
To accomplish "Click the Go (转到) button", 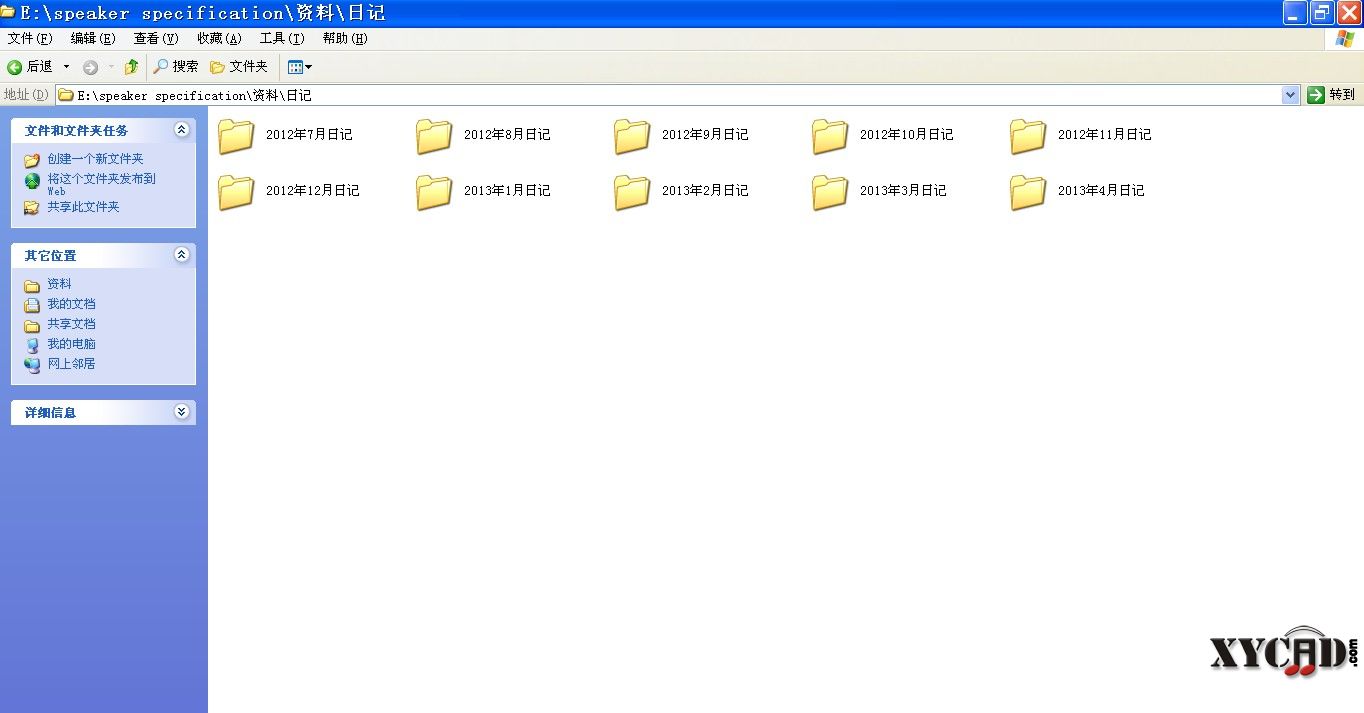I will tap(1331, 95).
